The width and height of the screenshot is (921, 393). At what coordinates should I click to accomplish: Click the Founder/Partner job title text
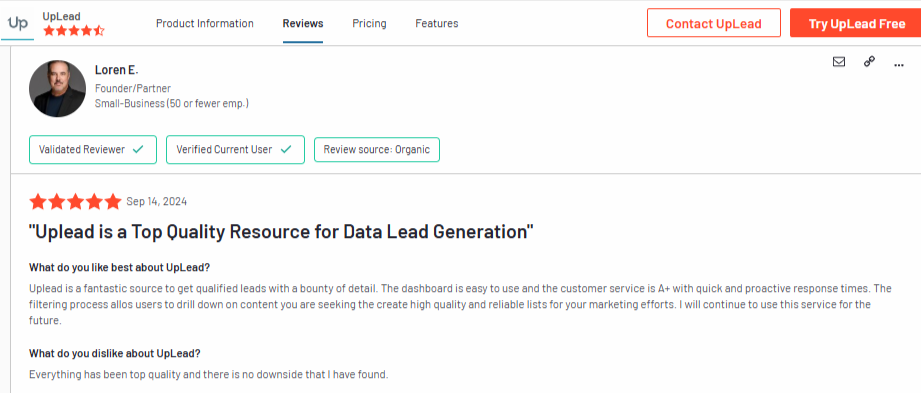pos(133,89)
